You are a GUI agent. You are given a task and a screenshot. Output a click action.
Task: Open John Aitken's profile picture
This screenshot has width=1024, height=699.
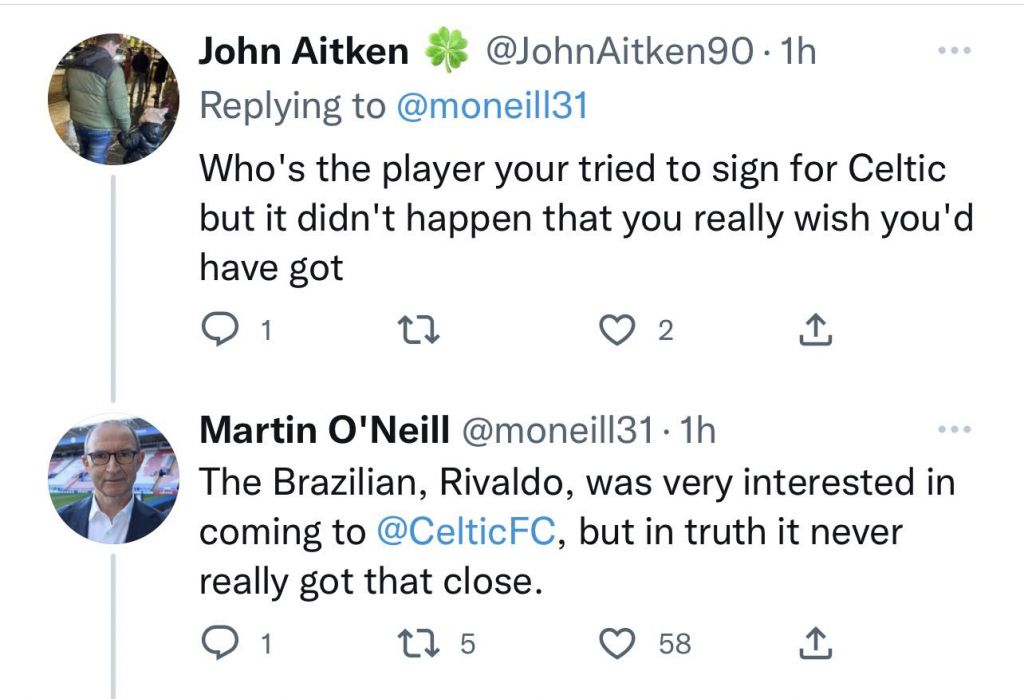click(113, 98)
